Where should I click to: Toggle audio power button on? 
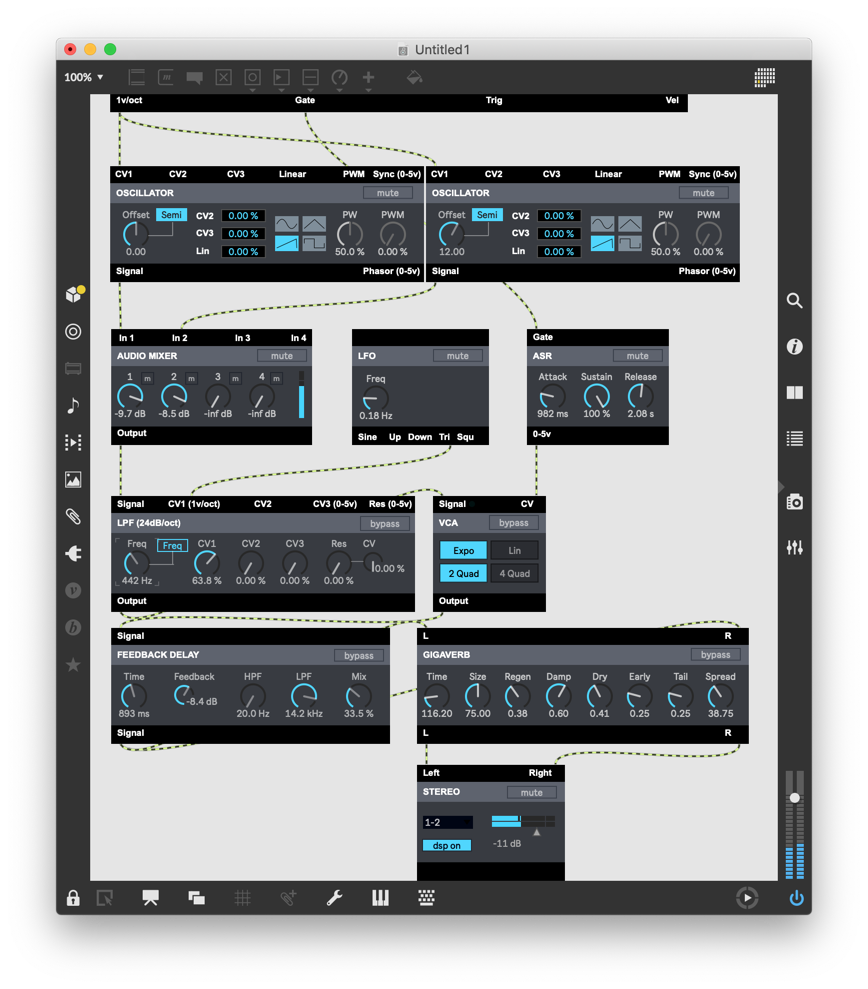click(796, 898)
